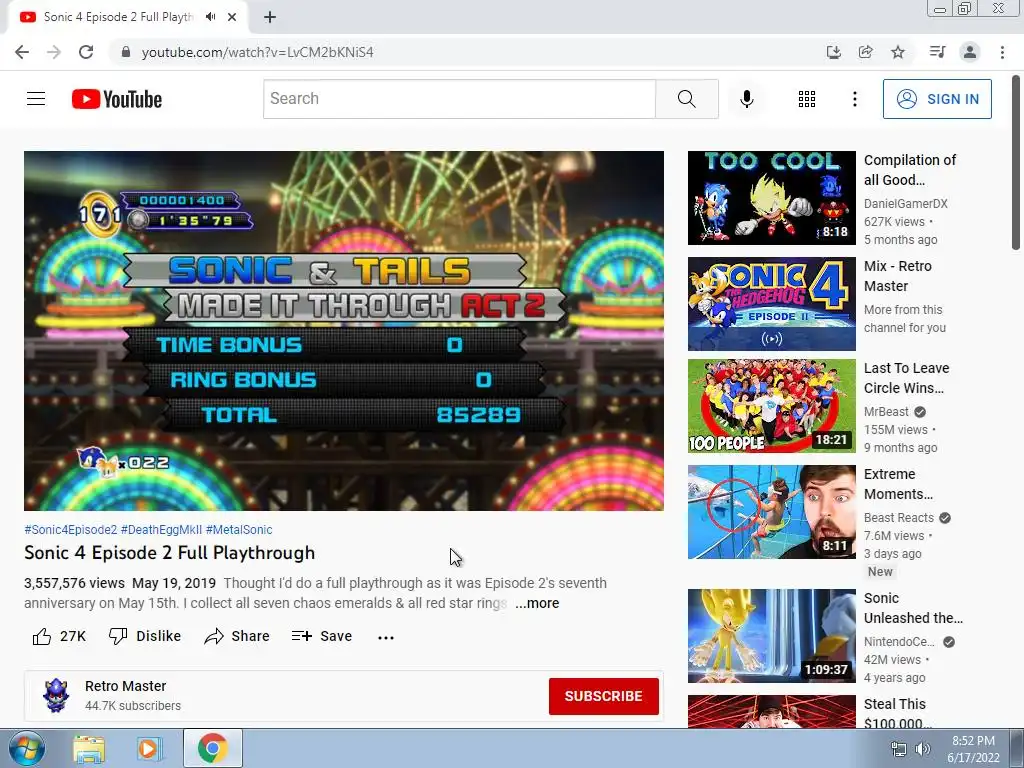
Task: Open 'Extreme Moments...' video thumbnail
Action: (x=771, y=511)
